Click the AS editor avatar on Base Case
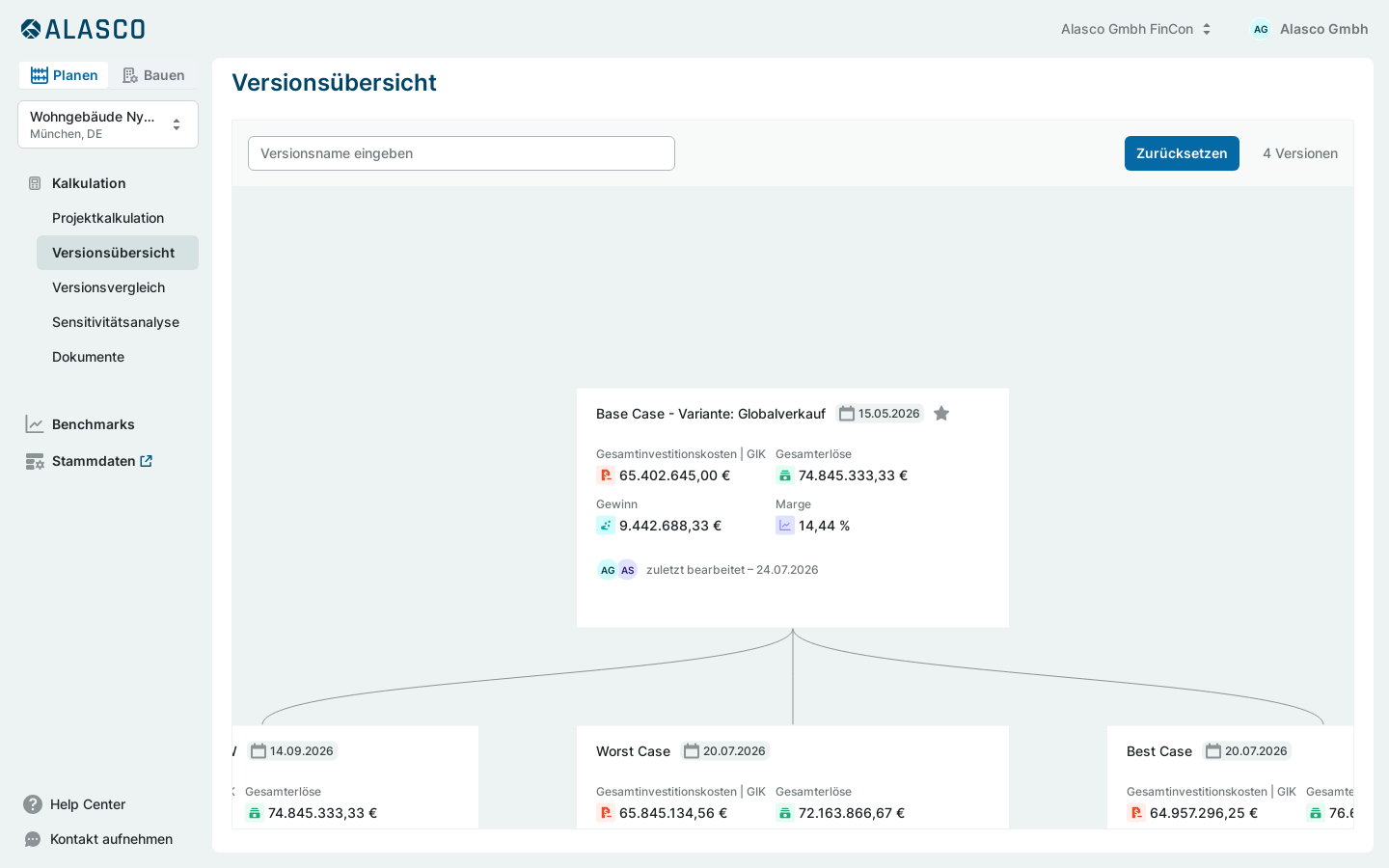This screenshot has height=868, width=1389. [628, 570]
